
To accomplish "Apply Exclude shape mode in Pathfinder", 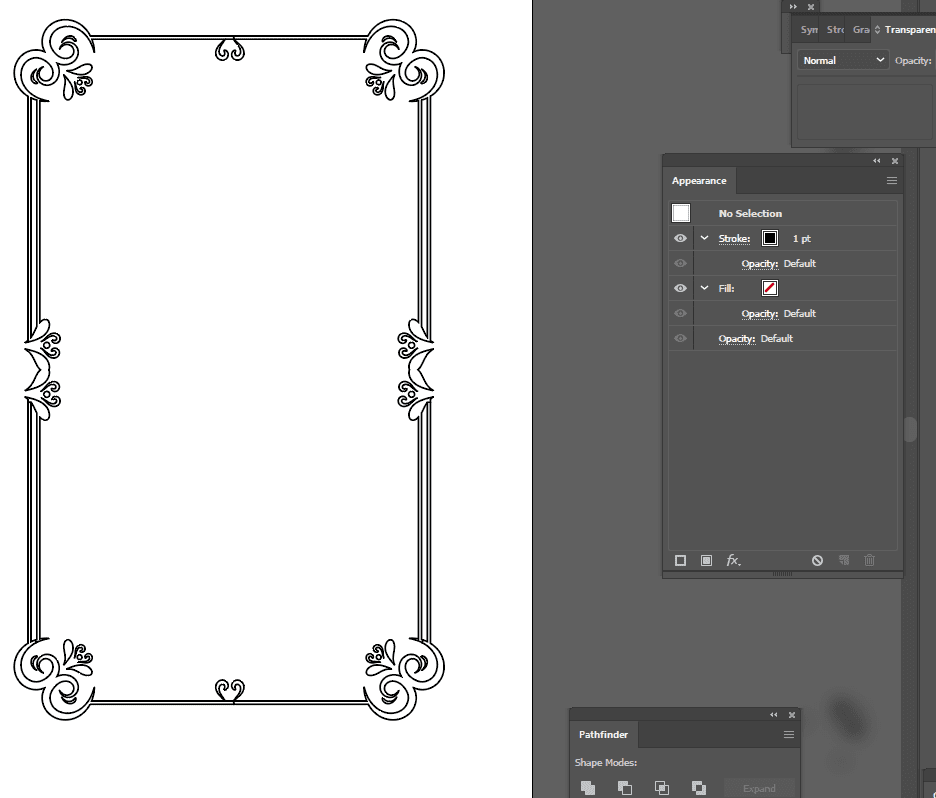I will (698, 788).
